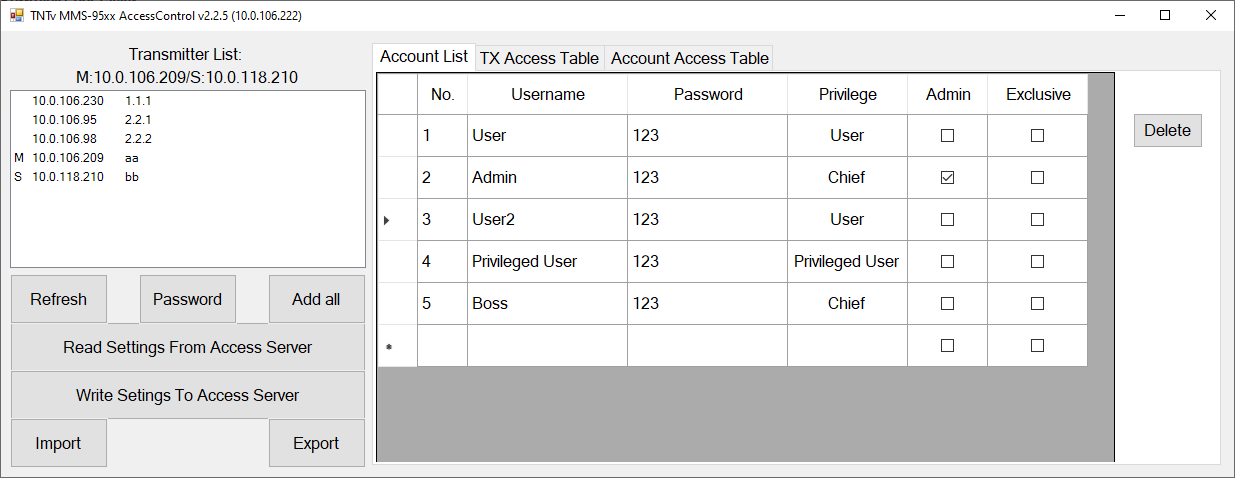Click the Refresh button
The height and width of the screenshot is (478, 1235).
coord(59,299)
